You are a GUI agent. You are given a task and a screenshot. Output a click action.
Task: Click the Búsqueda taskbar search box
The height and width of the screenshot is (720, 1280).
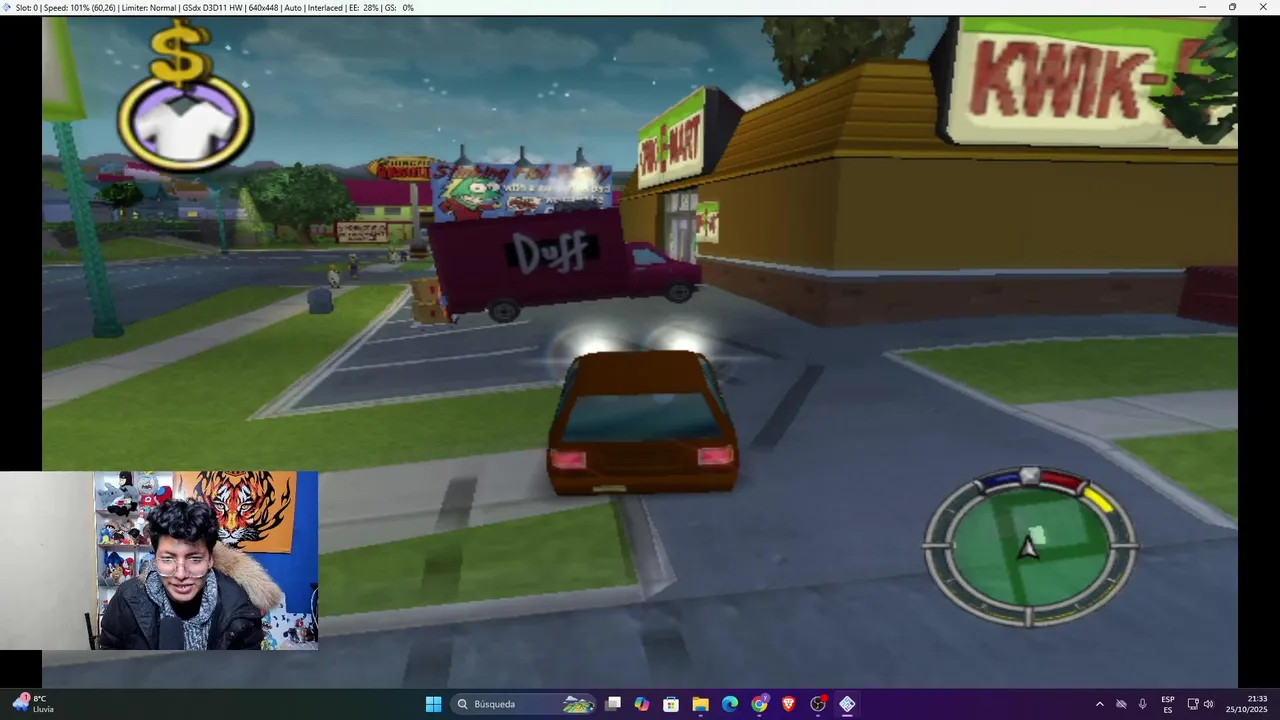pyautogui.click(x=523, y=704)
